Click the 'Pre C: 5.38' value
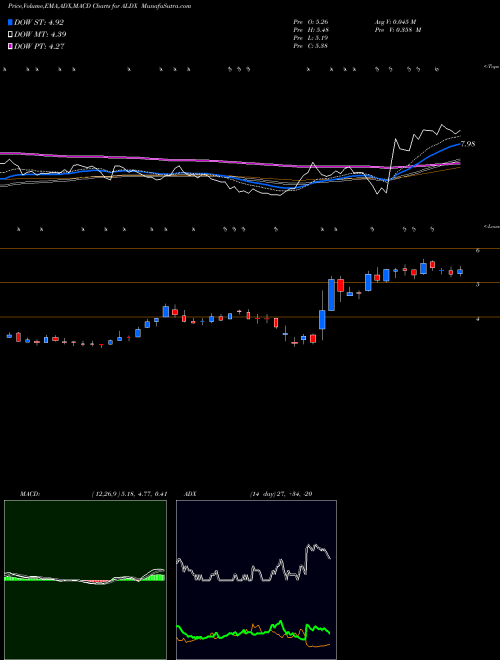 click(311, 46)
